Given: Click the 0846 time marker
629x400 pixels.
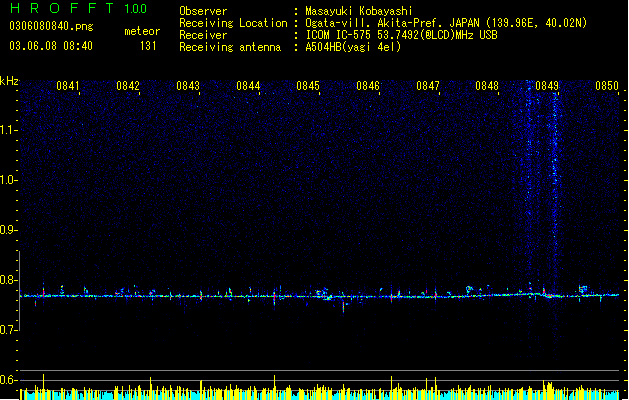Looking at the screenshot, I should [x=368, y=86].
